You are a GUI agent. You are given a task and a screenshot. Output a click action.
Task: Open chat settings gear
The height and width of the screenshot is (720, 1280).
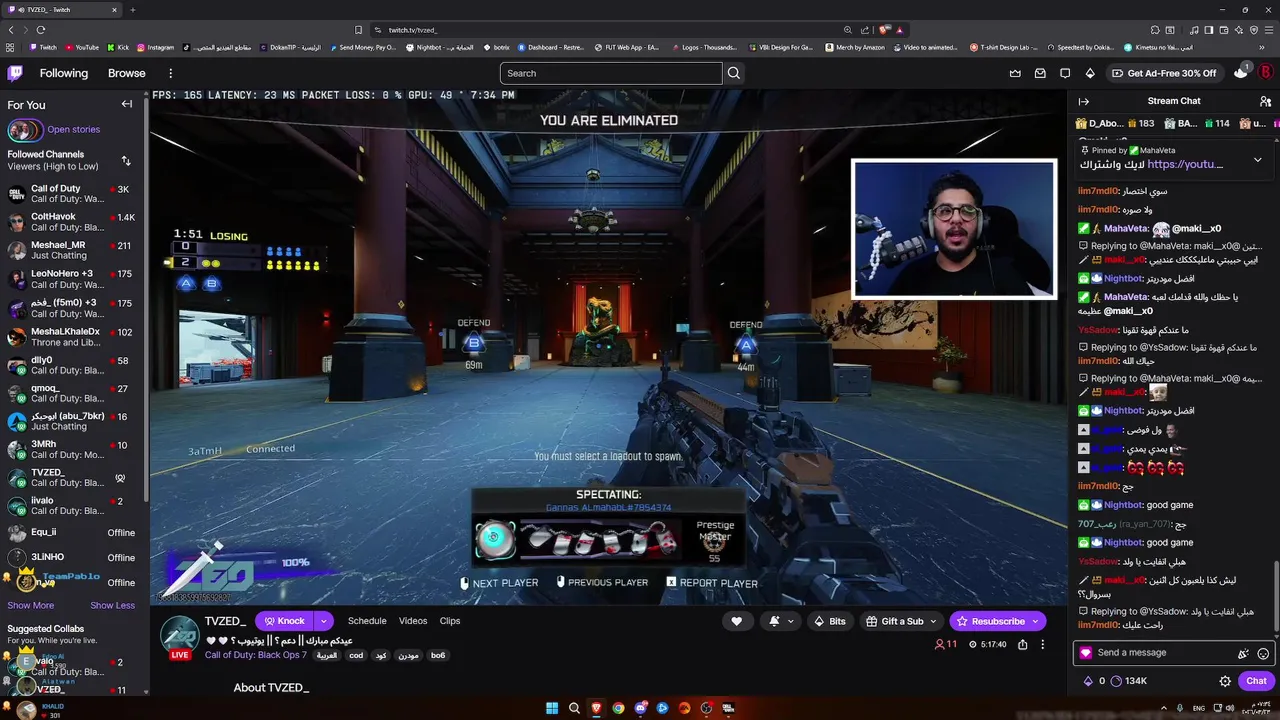point(1225,681)
